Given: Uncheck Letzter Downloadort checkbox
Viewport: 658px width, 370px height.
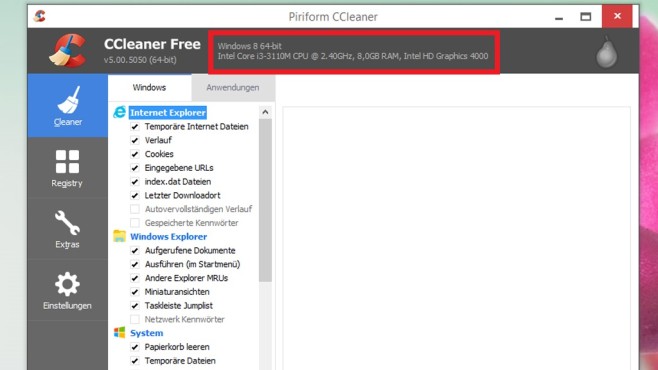Looking at the screenshot, I should pos(135,195).
